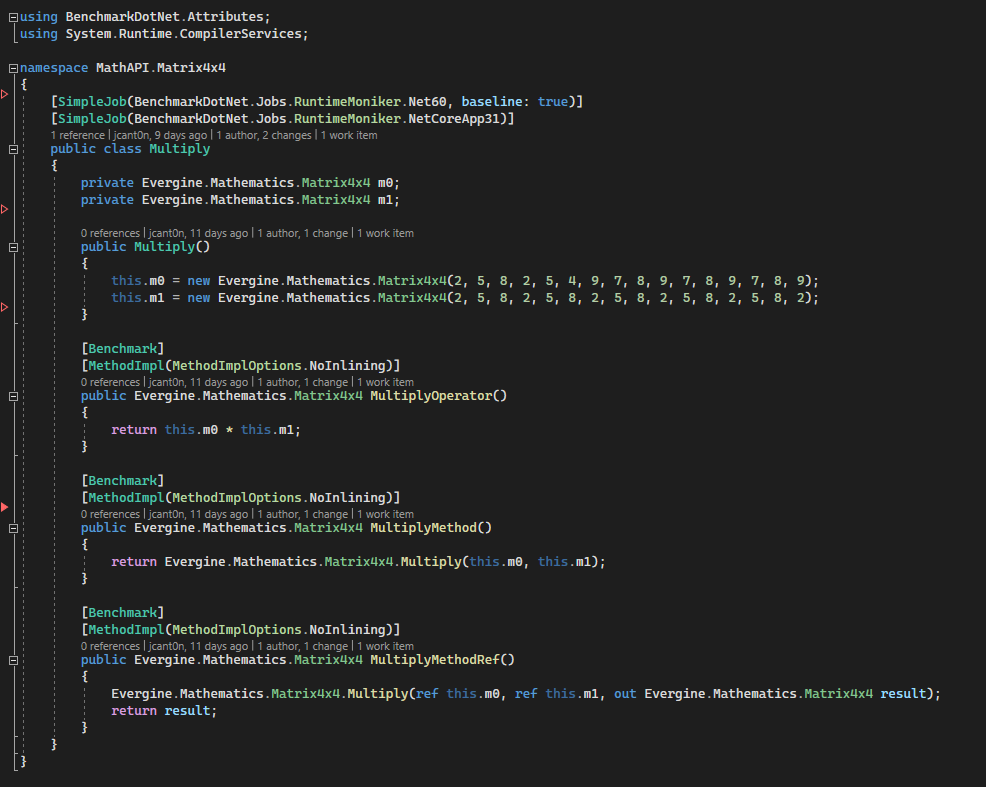Open '1 work item' above the Multiply() constructor
The width and height of the screenshot is (986, 787).
(385, 233)
